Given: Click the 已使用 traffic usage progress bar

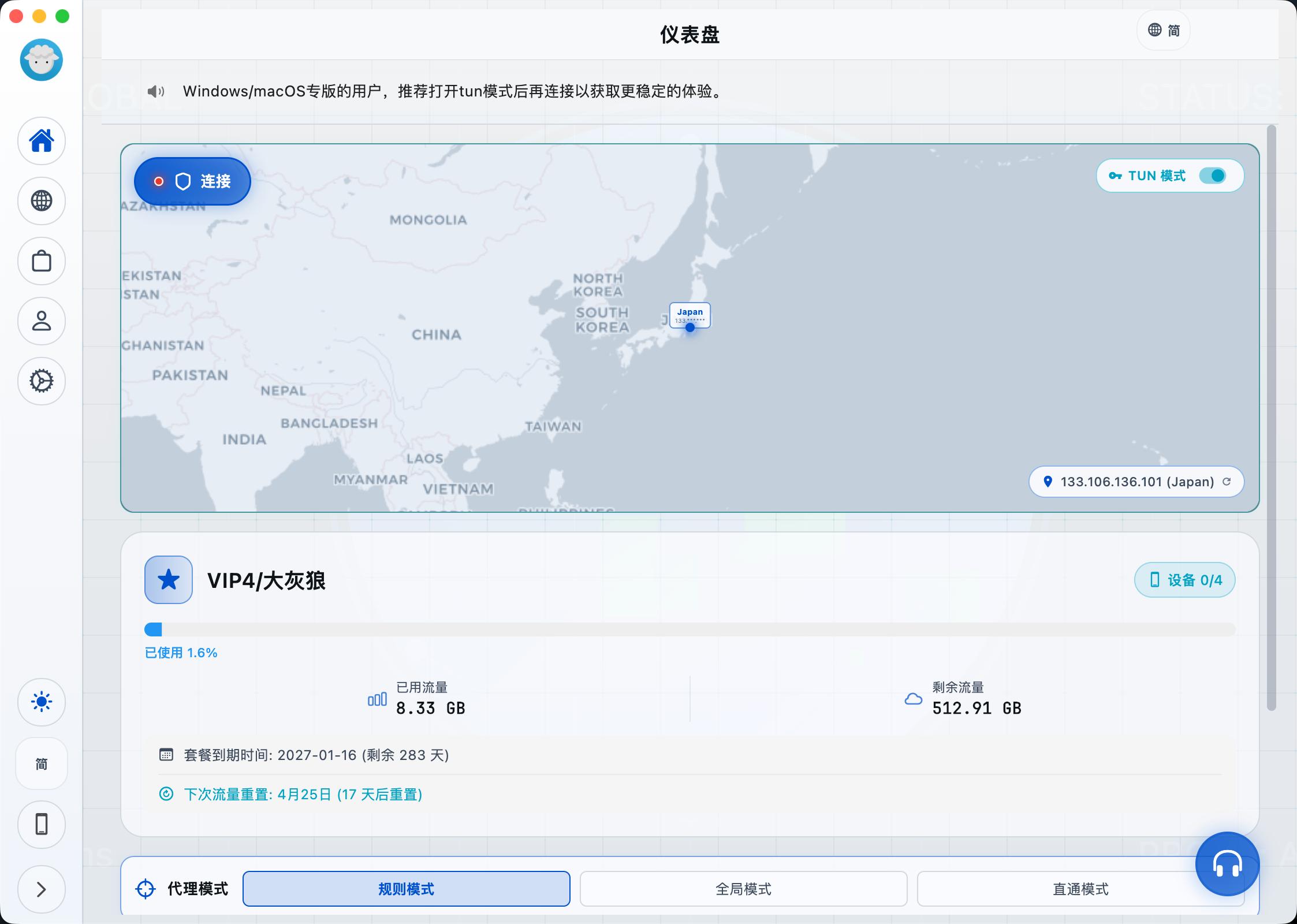Looking at the screenshot, I should [690, 629].
